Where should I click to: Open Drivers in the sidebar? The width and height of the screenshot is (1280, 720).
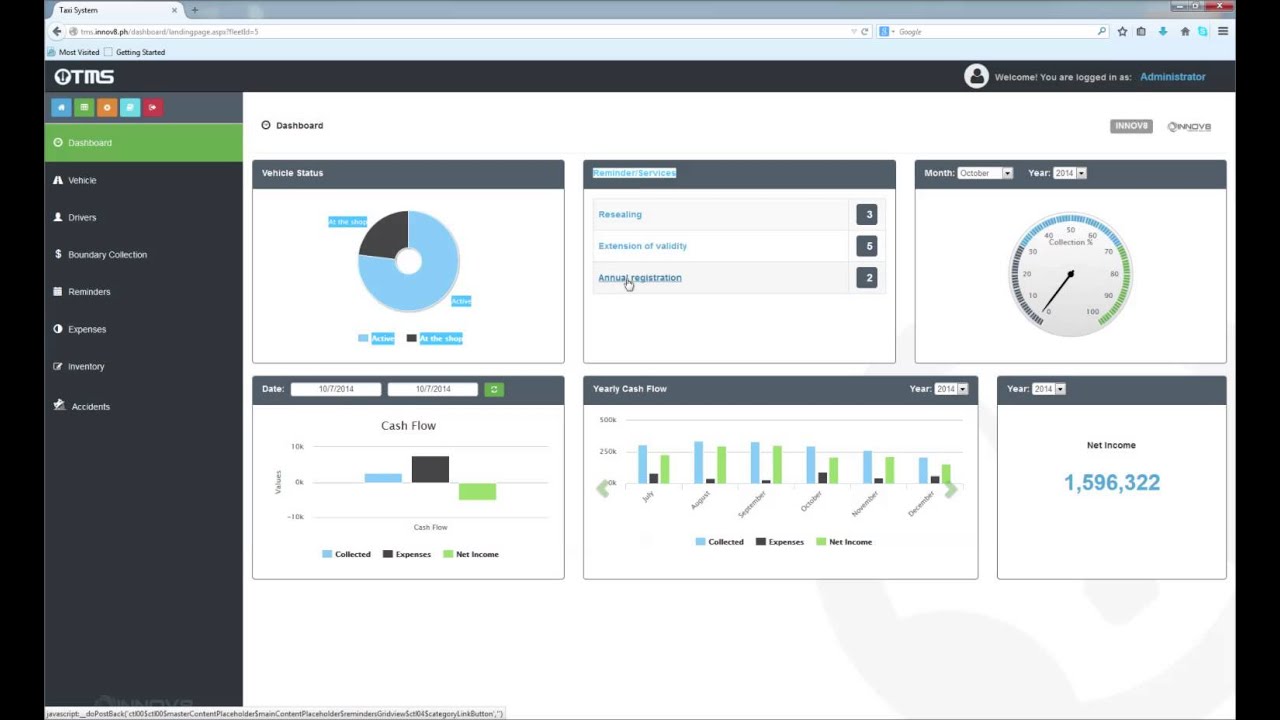click(x=143, y=217)
